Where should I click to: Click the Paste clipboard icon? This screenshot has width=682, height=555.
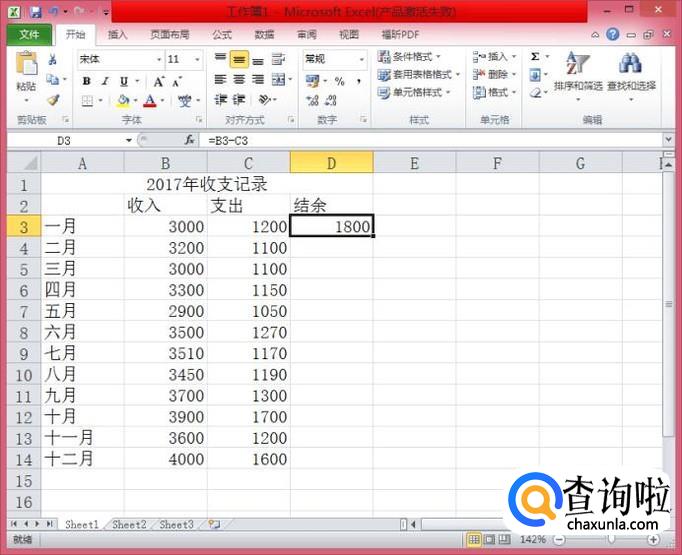point(27,64)
